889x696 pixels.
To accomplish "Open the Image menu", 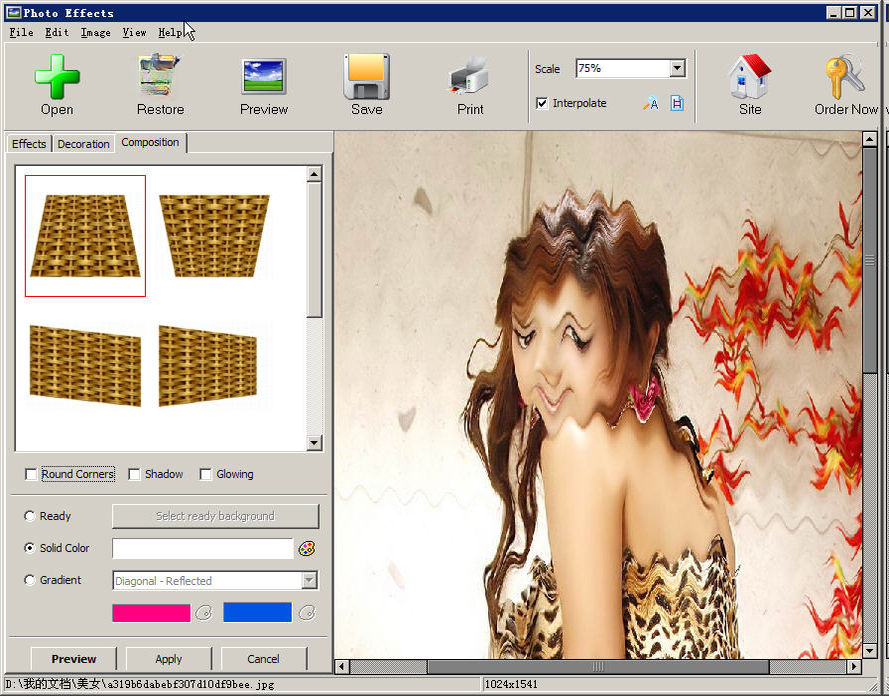I will tap(95, 32).
